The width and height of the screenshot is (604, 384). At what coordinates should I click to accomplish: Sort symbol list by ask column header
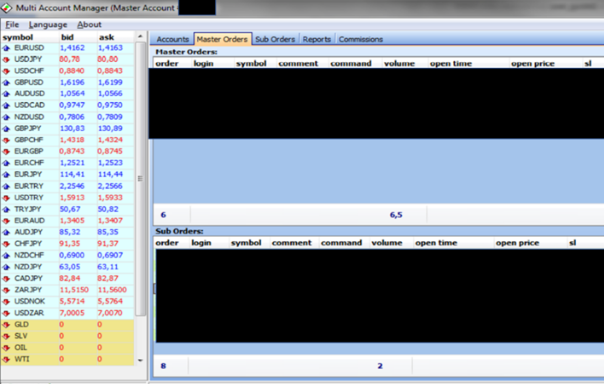pos(106,37)
